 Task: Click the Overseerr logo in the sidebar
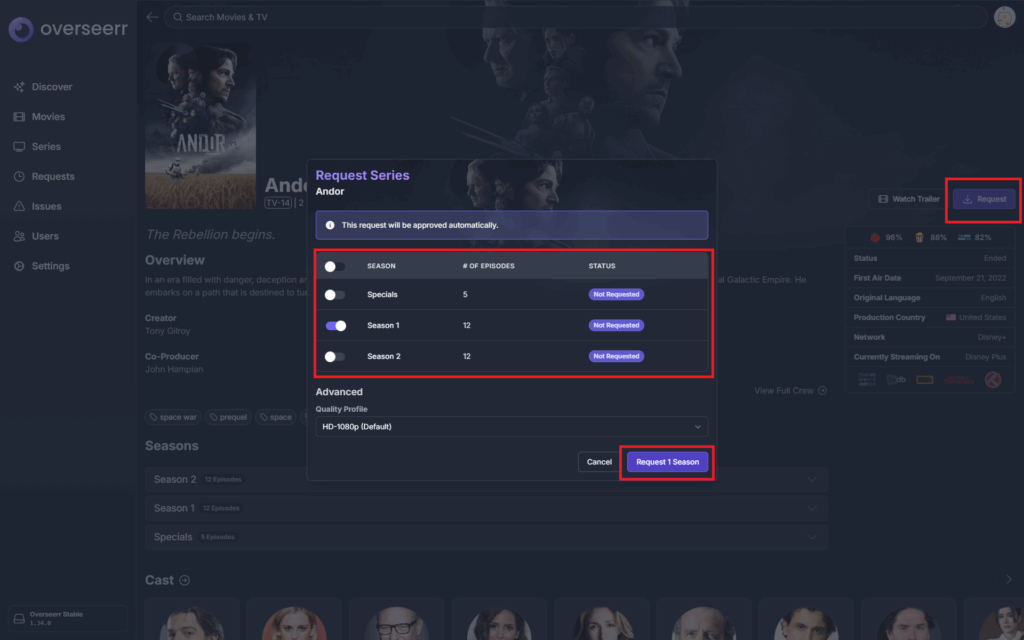[x=67, y=29]
